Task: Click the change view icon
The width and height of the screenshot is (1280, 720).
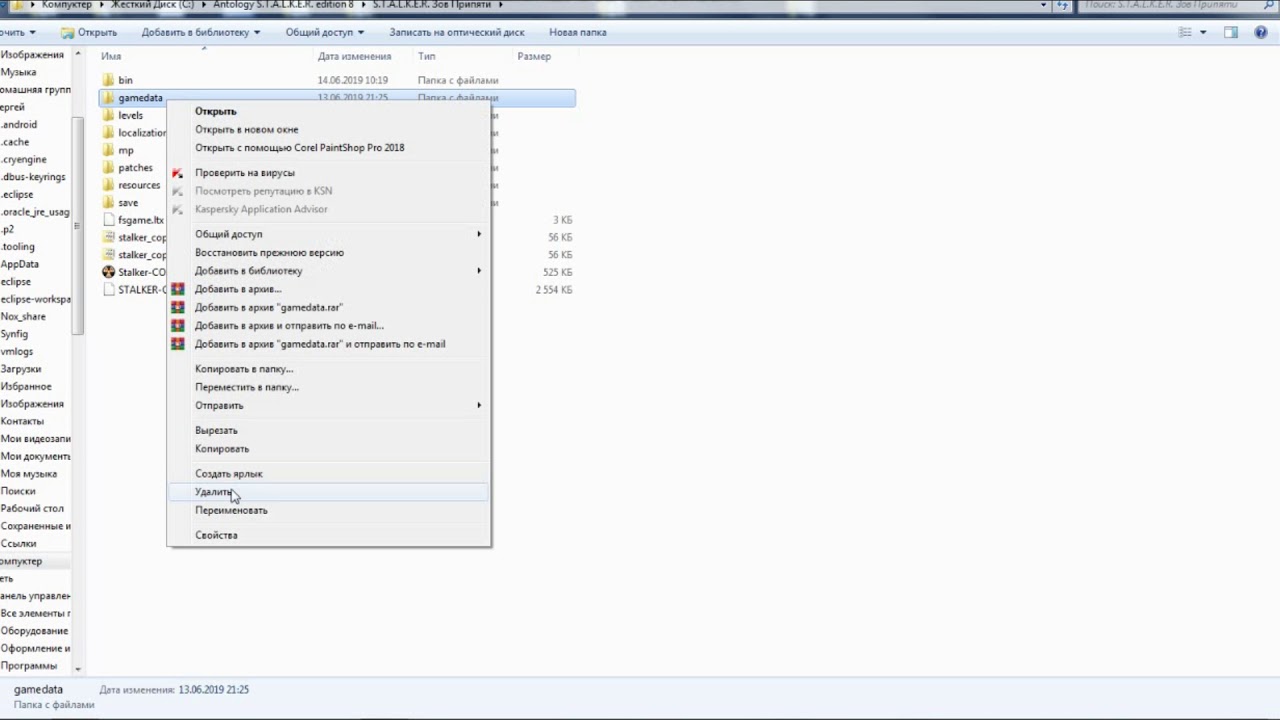Action: pyautogui.click(x=1185, y=32)
